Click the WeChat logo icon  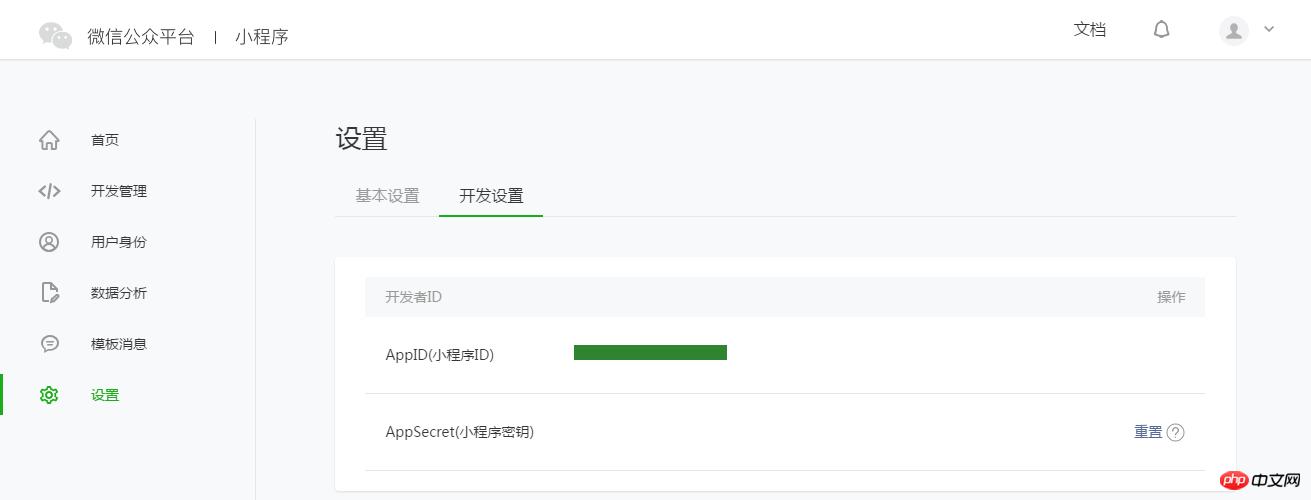(x=55, y=35)
